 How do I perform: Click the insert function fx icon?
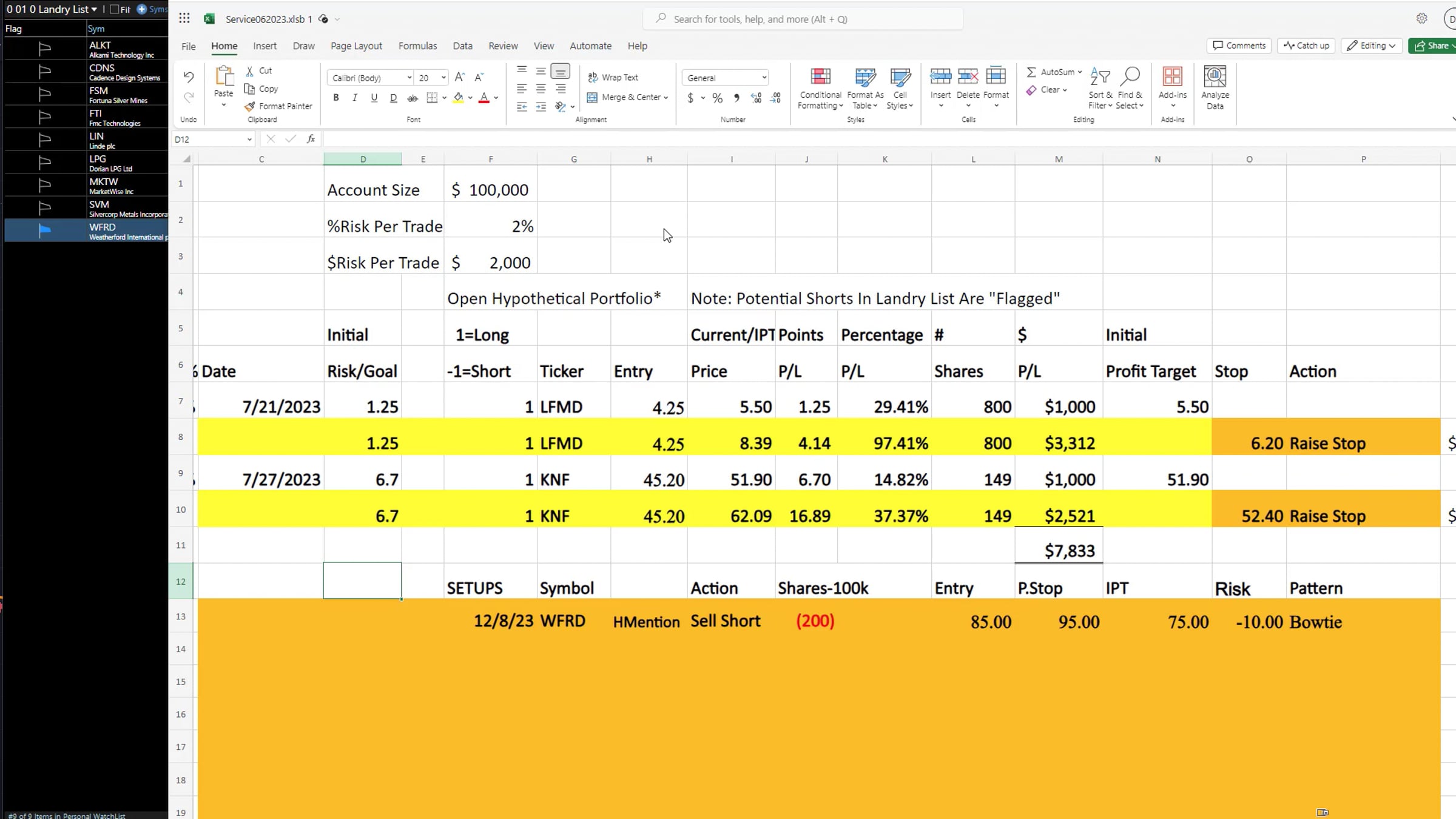pos(311,139)
